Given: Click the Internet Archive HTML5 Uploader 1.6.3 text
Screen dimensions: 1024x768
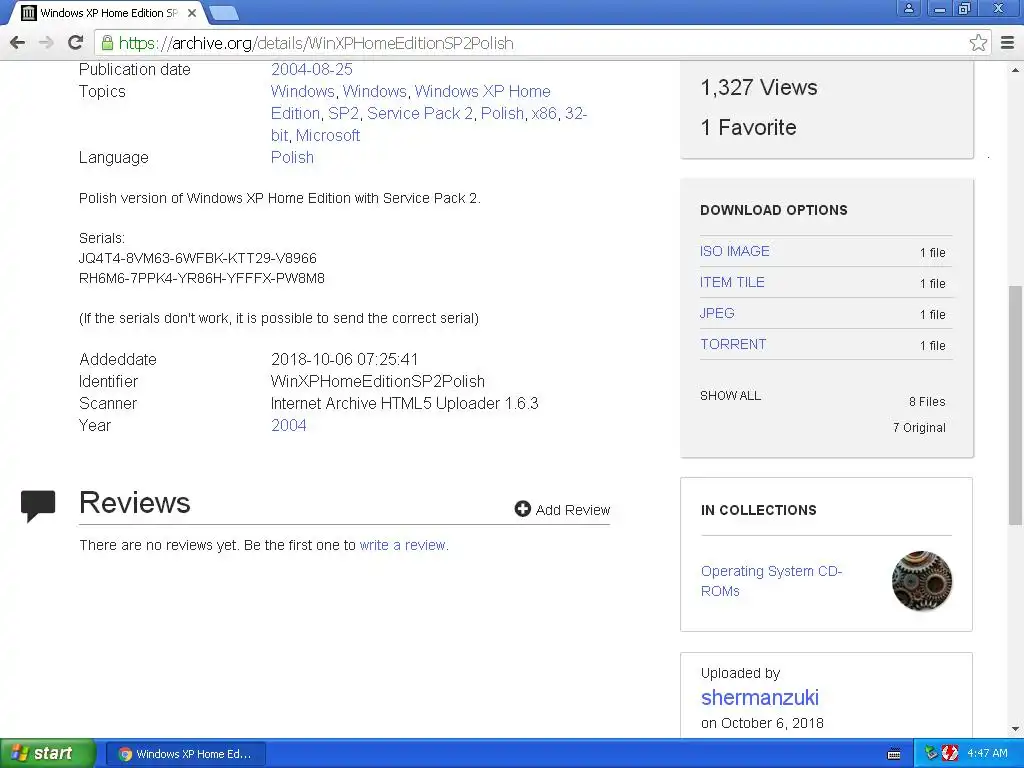Looking at the screenshot, I should coord(404,404).
